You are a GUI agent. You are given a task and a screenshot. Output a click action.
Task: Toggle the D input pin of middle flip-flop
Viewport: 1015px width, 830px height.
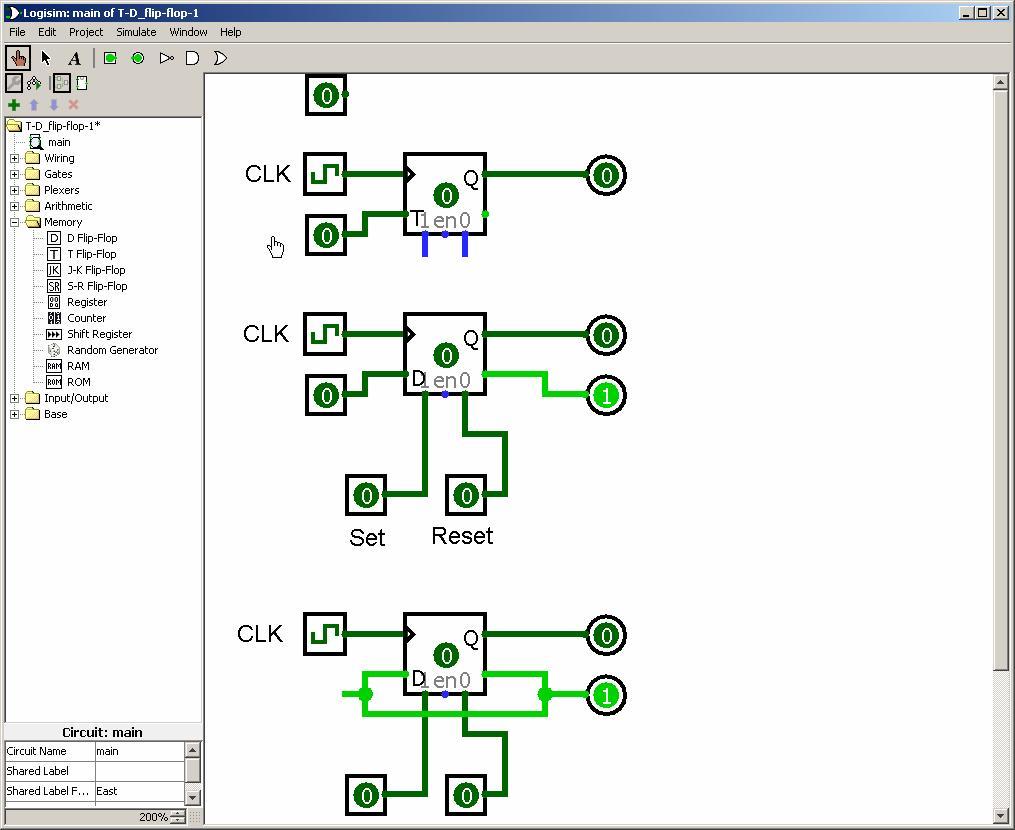point(326,395)
